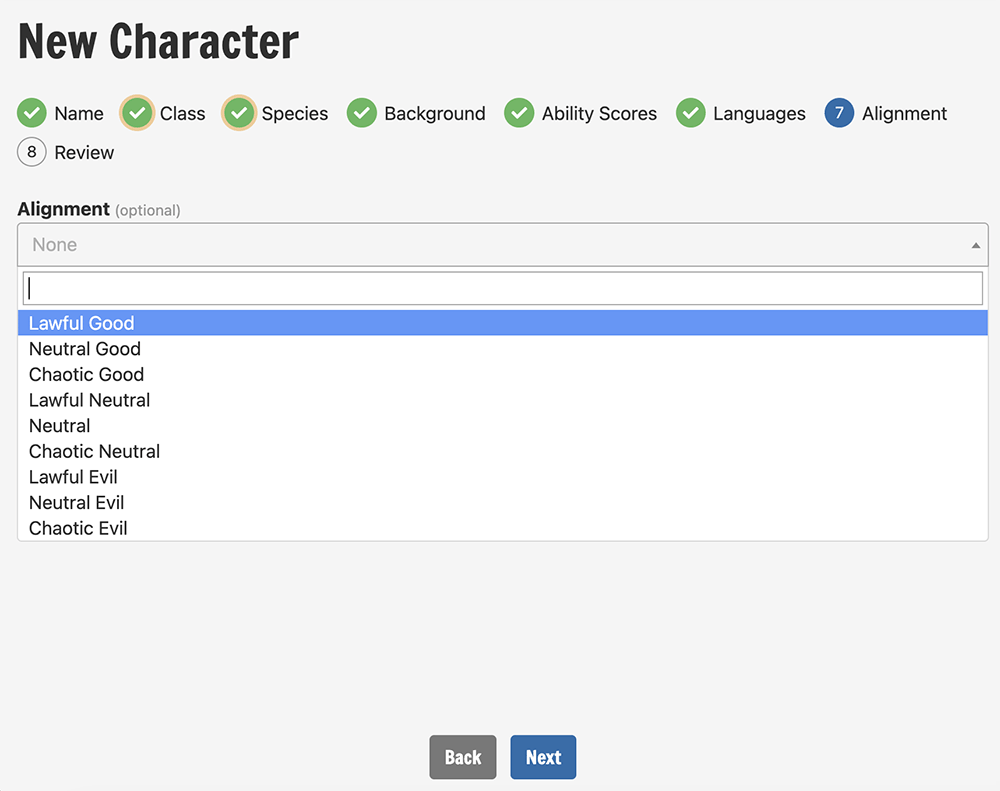
Task: Click the dropdown arrow of Alignment select
Action: click(x=975, y=245)
